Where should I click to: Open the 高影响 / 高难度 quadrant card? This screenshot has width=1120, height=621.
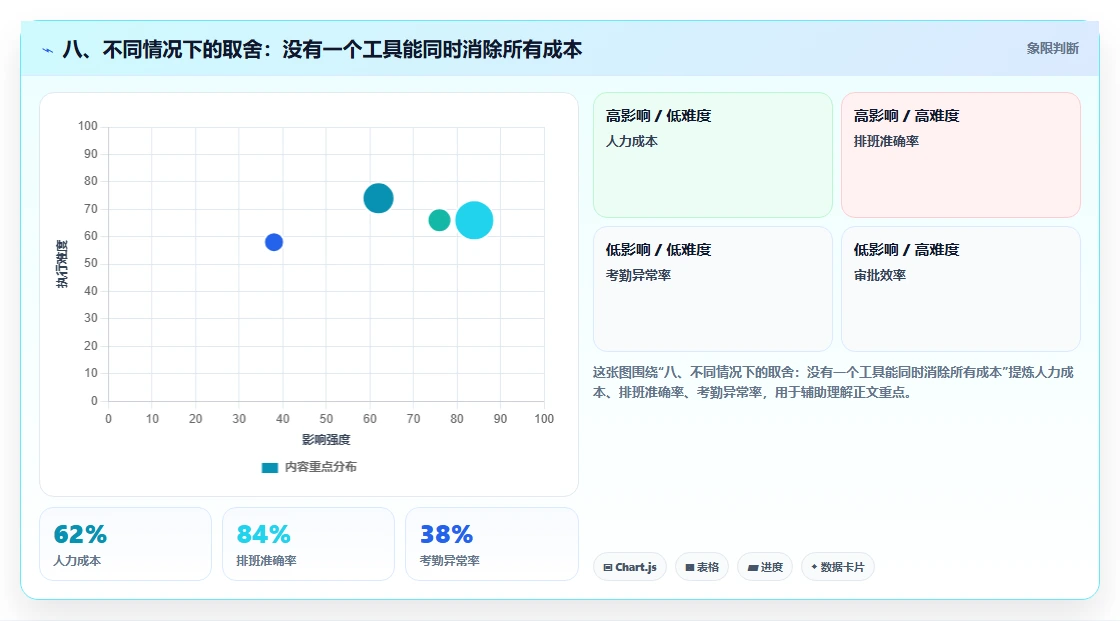coord(961,154)
